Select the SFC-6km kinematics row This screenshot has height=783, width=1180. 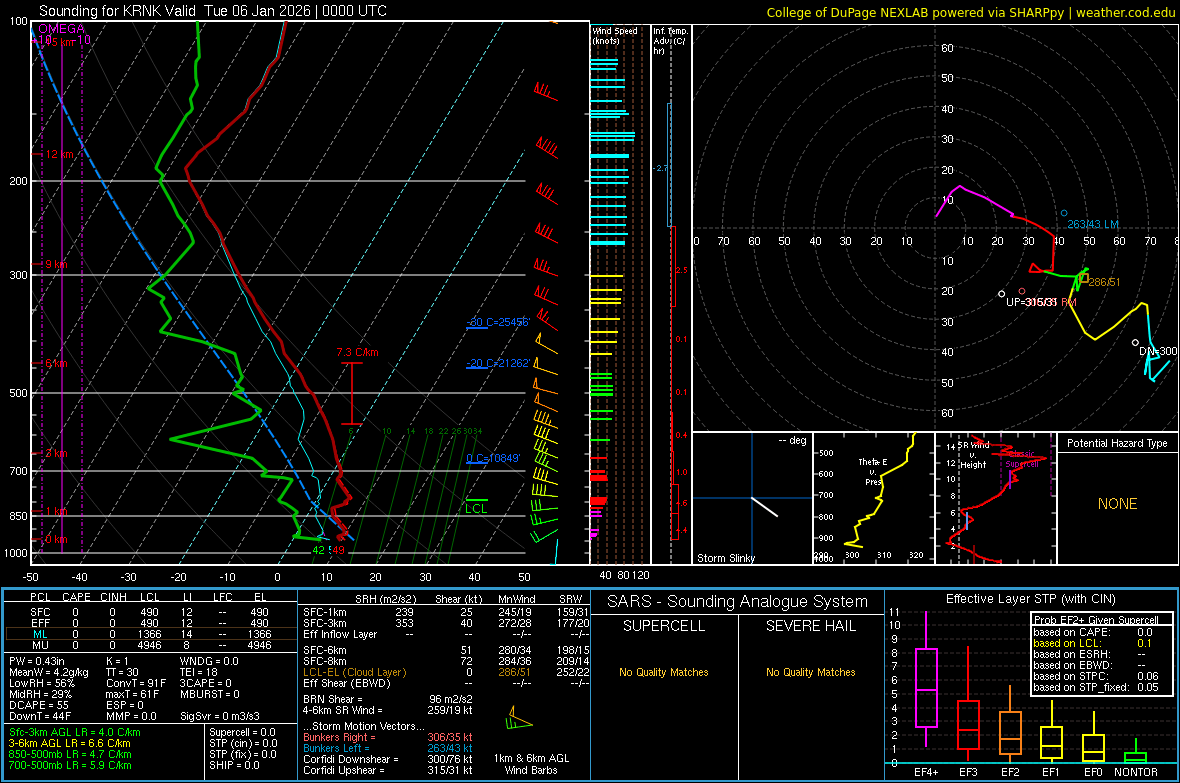(446, 650)
